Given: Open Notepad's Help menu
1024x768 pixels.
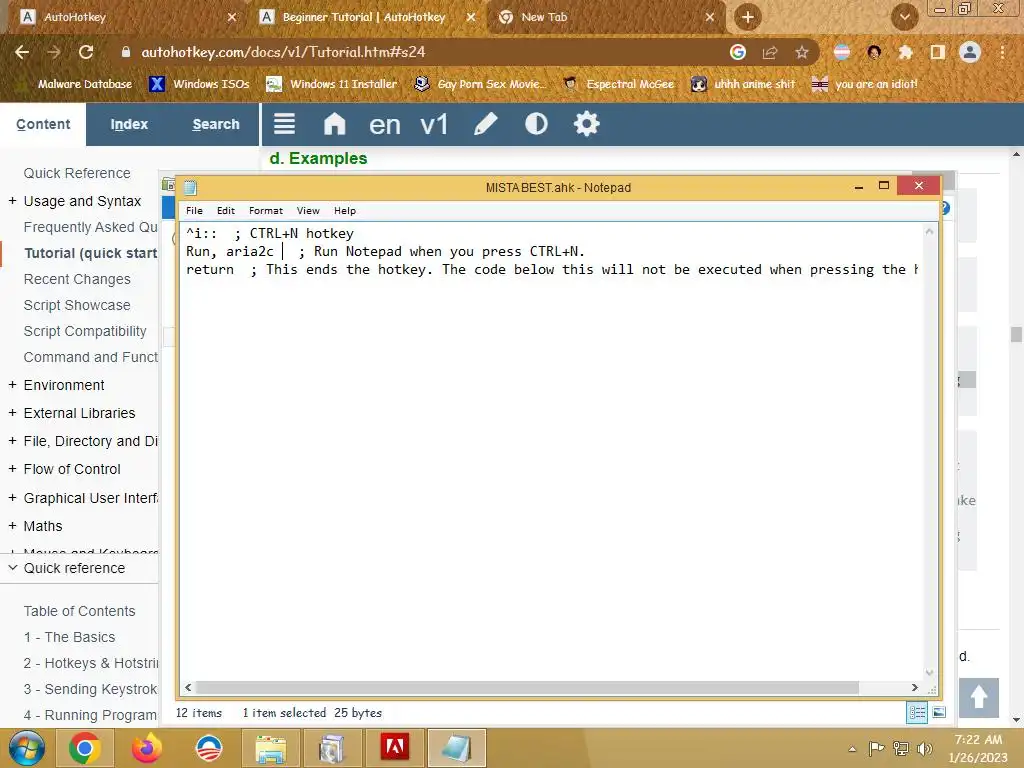Looking at the screenshot, I should click(x=345, y=210).
